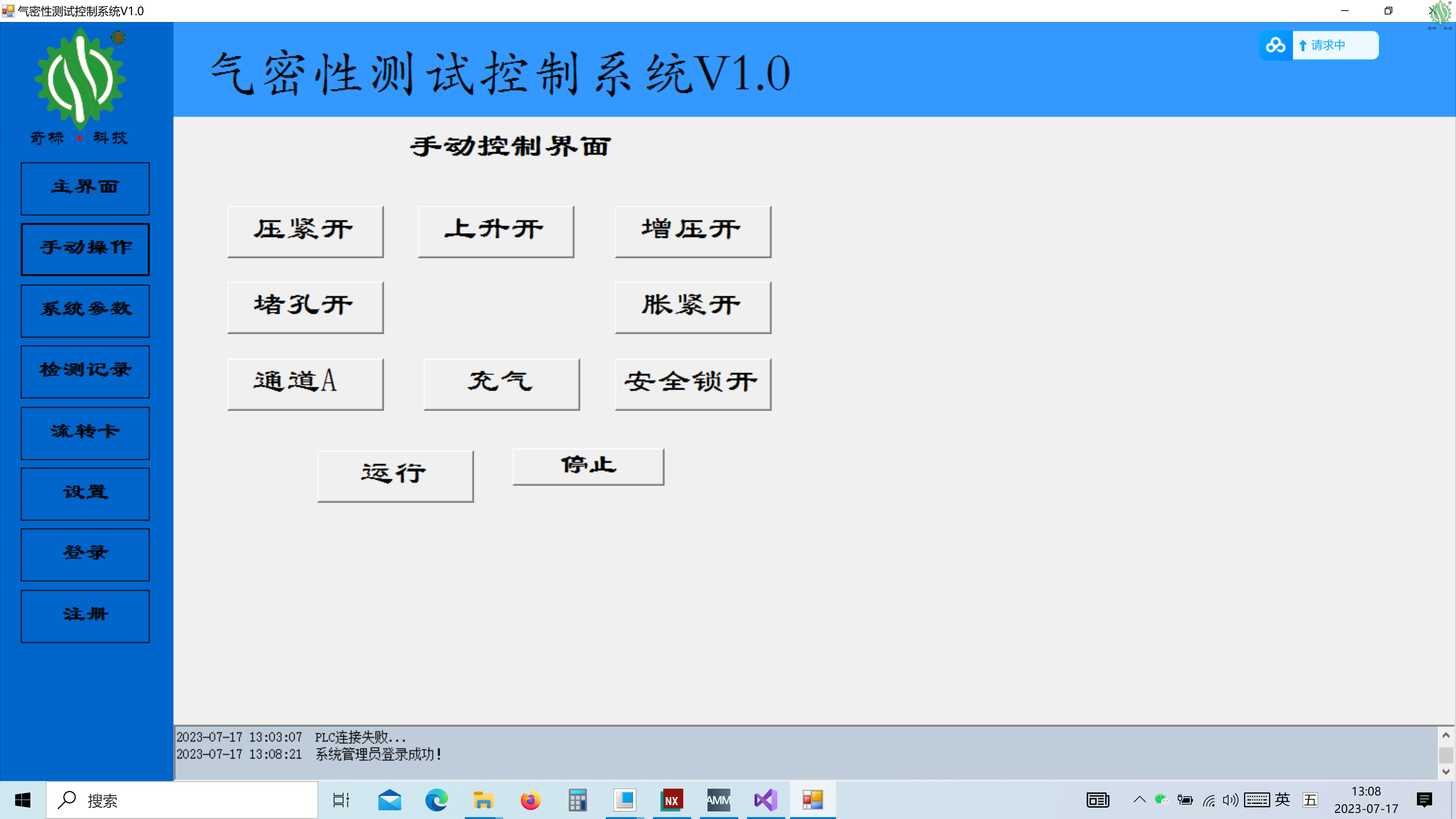Click the cloud sync icon in header
The image size is (1456, 819).
(1275, 45)
